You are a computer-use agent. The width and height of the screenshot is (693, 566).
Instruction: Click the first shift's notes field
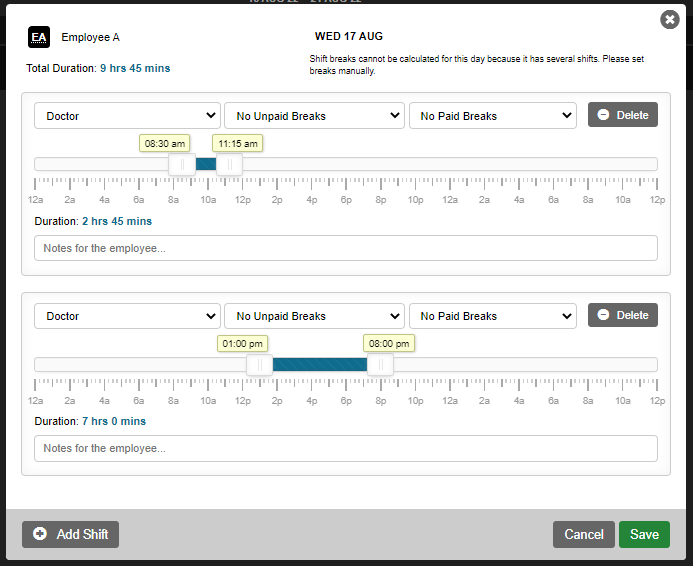[346, 248]
